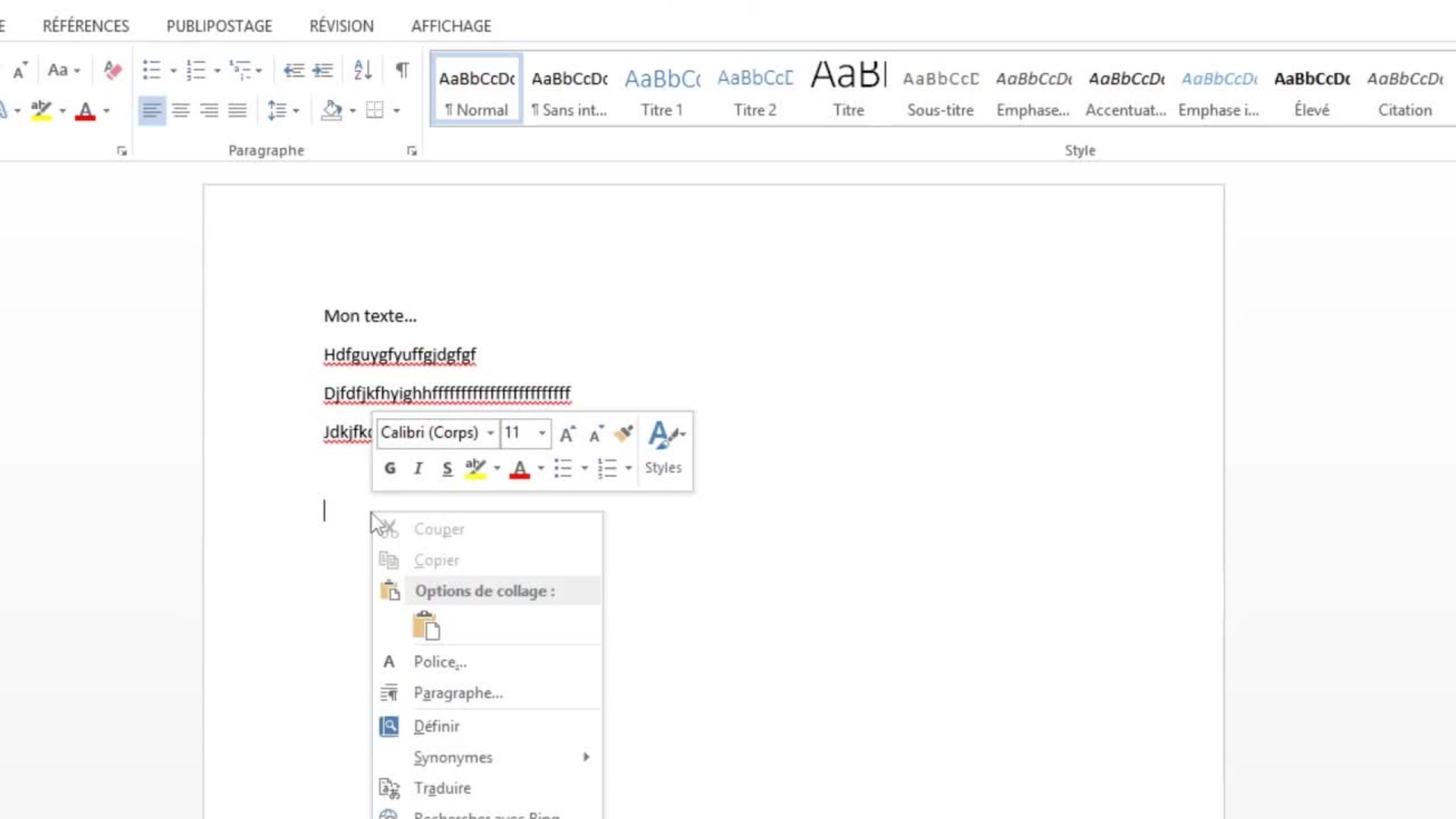Select Paragraphe... in context menu

[x=458, y=693]
